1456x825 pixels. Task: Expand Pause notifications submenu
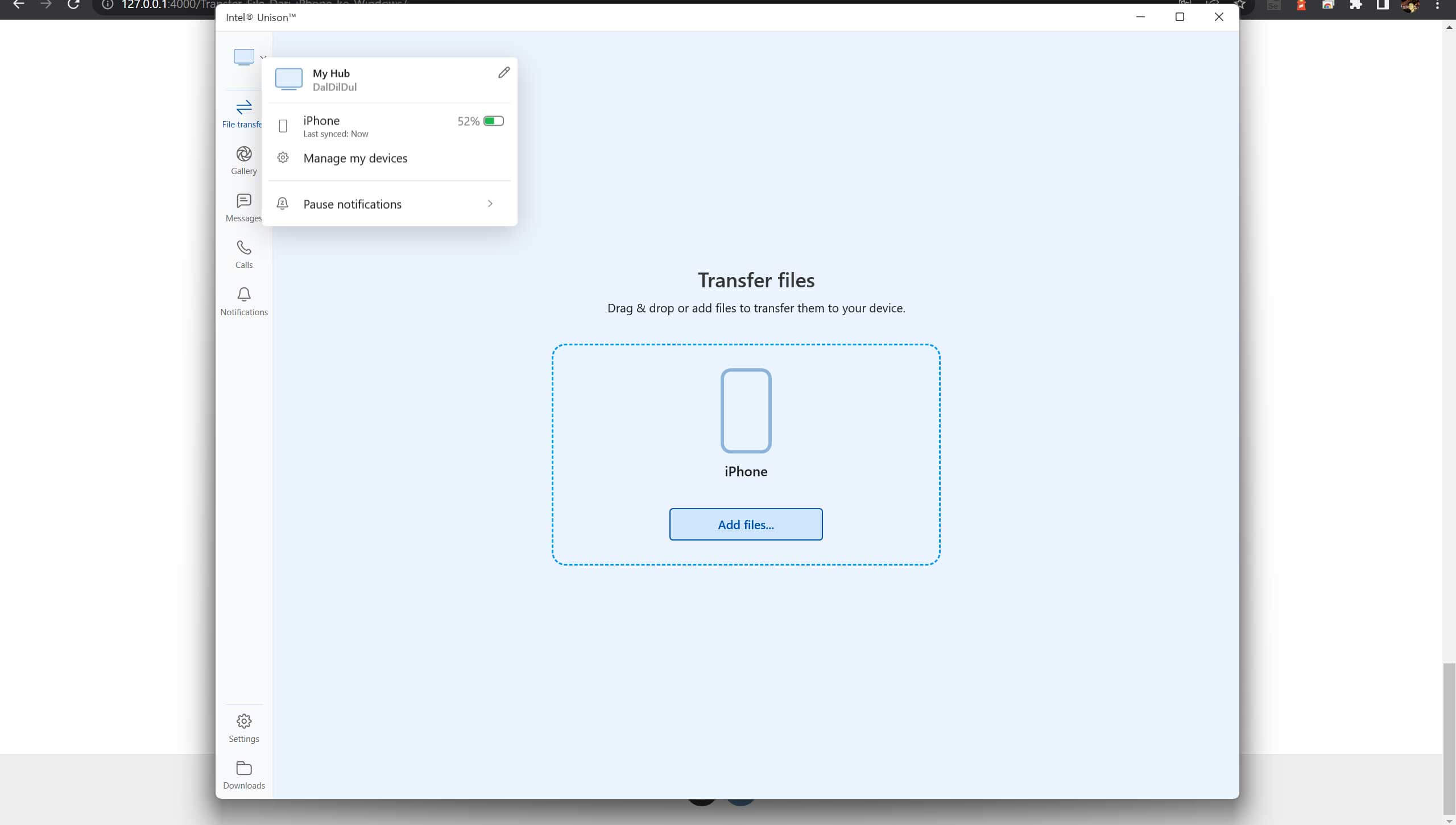coord(489,204)
